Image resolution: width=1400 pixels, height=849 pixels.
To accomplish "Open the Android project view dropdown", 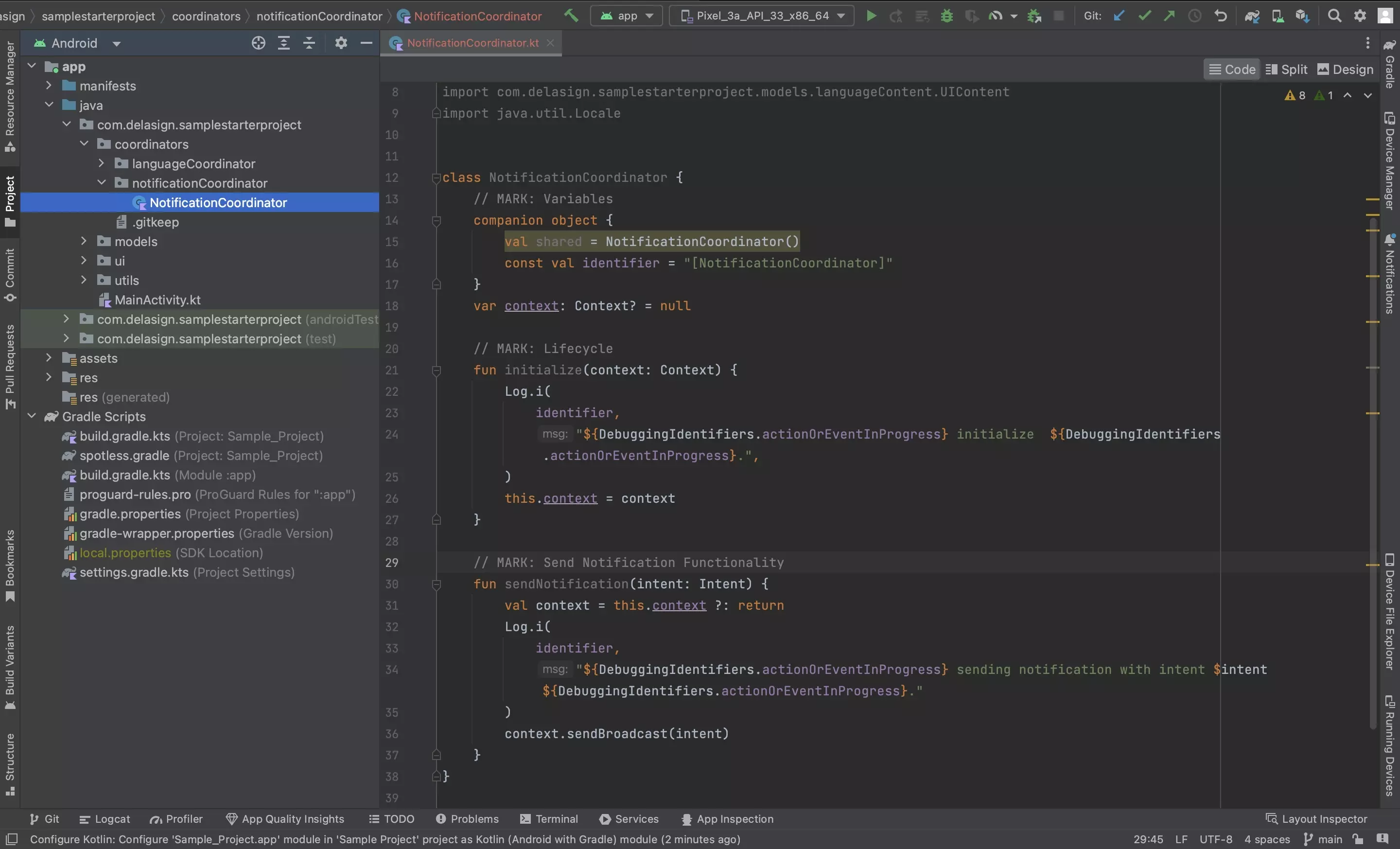I will 78,43.
